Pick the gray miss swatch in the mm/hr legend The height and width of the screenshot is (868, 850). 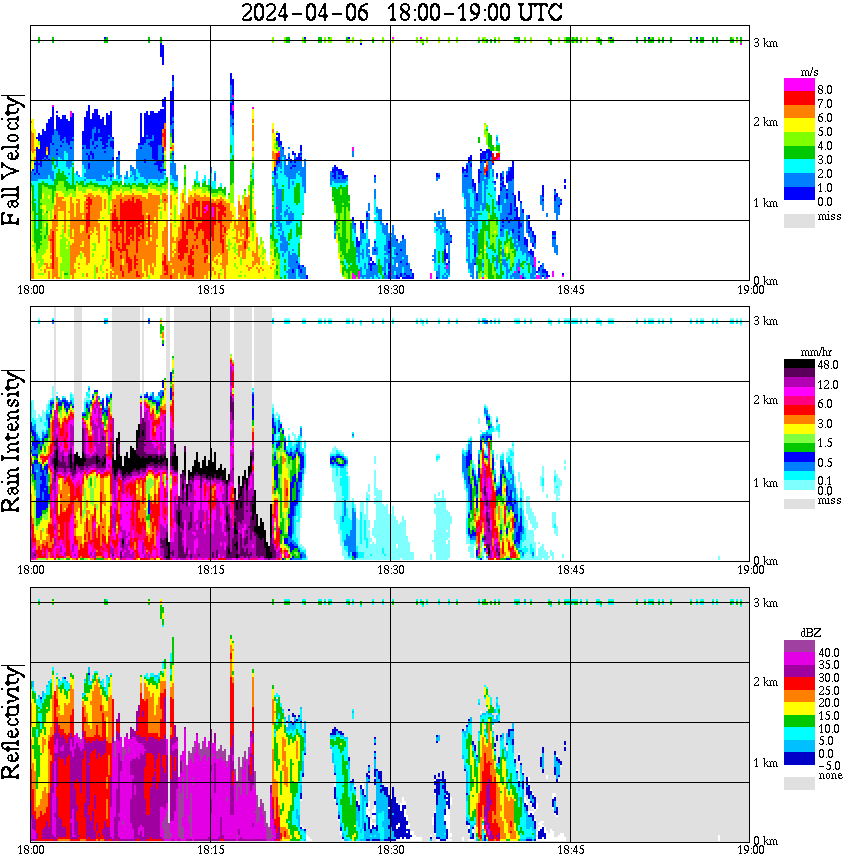[x=799, y=504]
